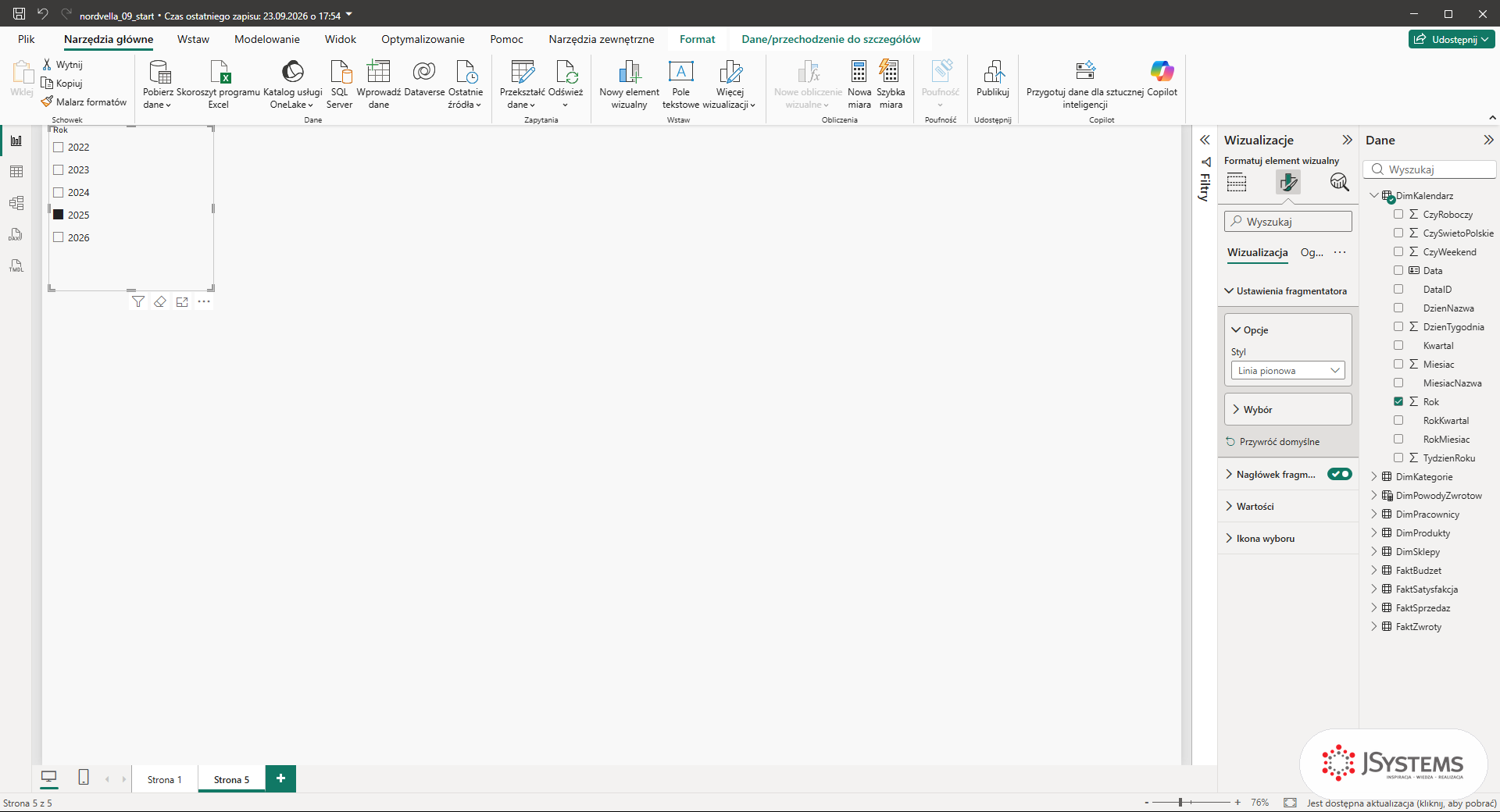Open the Plik menu

tap(27, 39)
